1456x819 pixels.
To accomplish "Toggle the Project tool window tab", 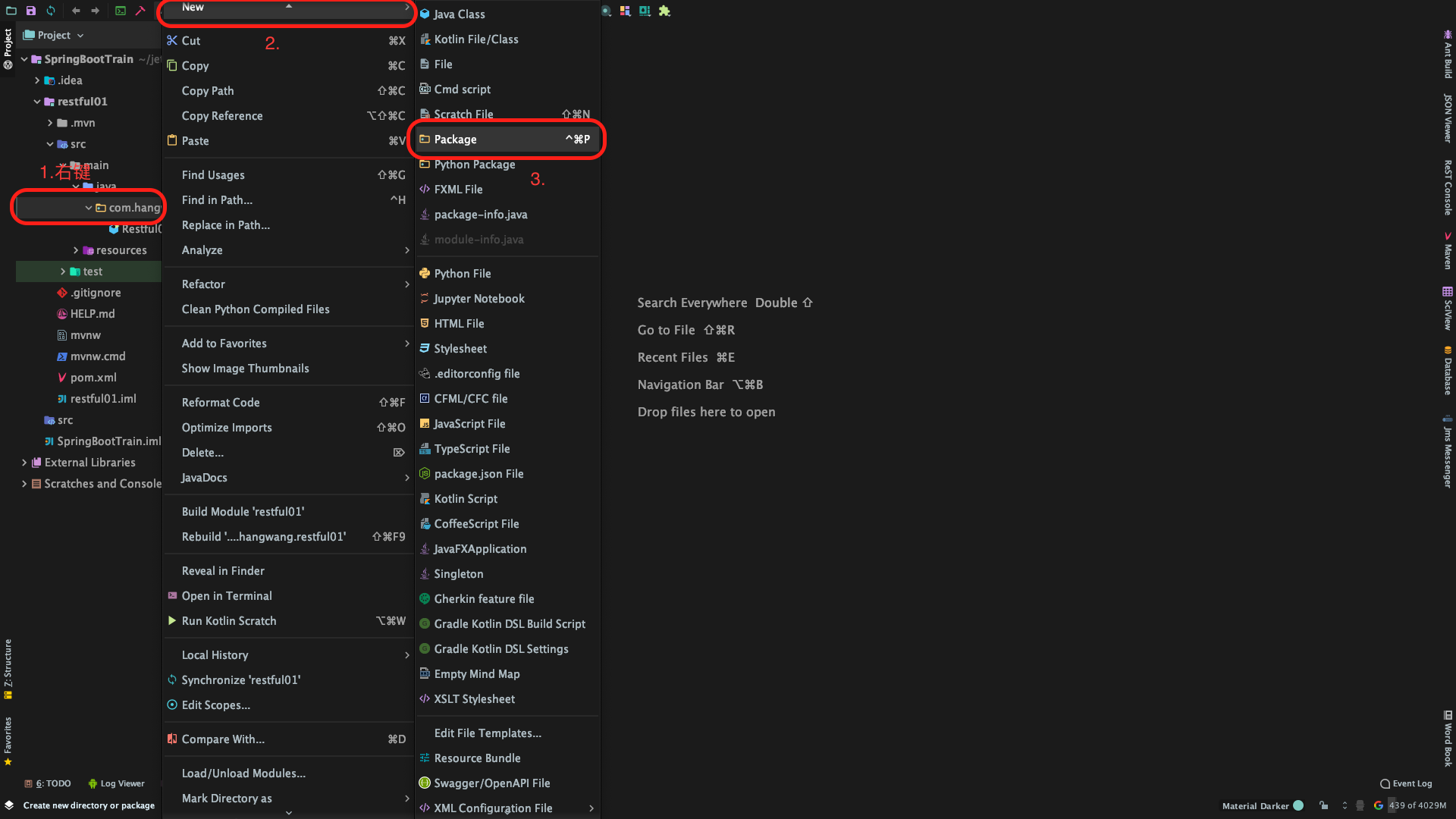I will (x=8, y=49).
